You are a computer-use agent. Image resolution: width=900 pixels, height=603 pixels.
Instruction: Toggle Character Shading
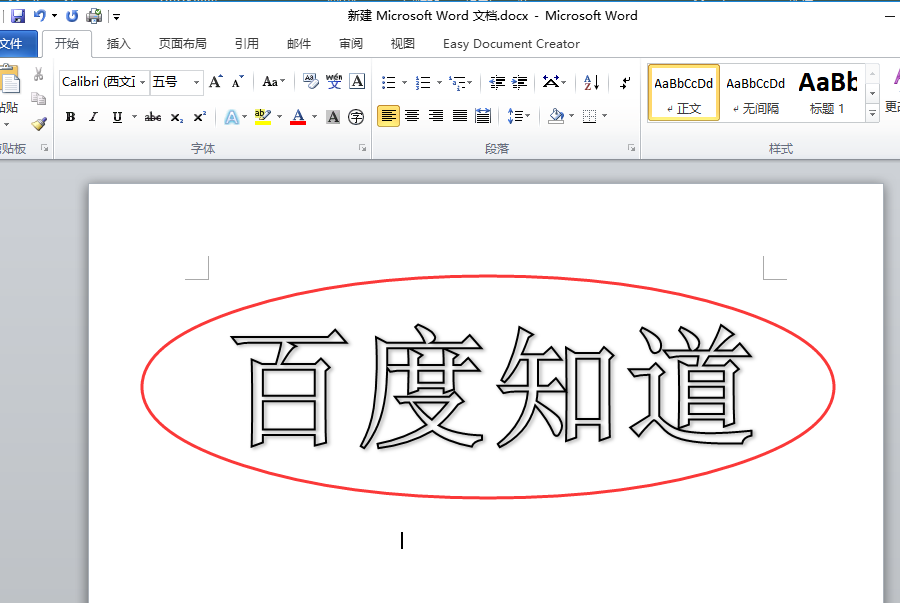(333, 117)
